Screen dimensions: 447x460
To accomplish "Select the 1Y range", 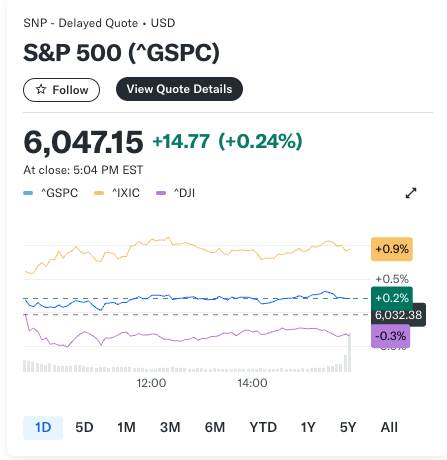I will 308,428.
